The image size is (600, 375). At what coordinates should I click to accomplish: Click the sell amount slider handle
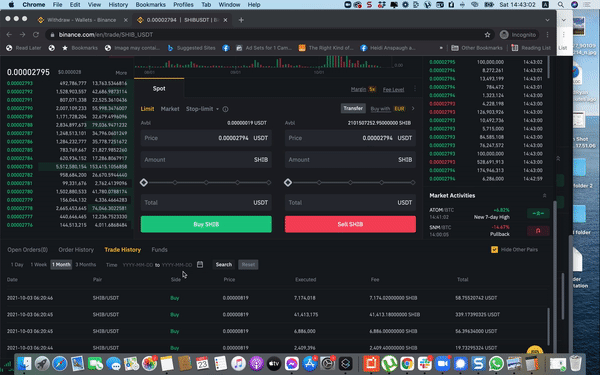click(288, 183)
